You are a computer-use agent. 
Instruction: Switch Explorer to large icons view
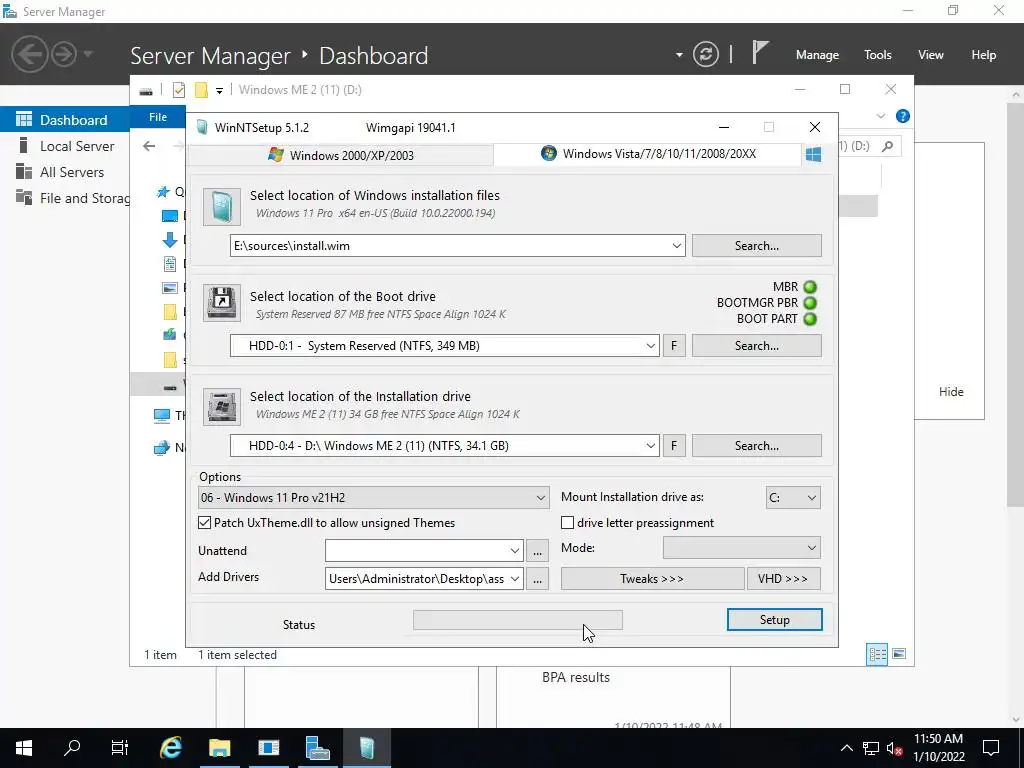pos(899,654)
